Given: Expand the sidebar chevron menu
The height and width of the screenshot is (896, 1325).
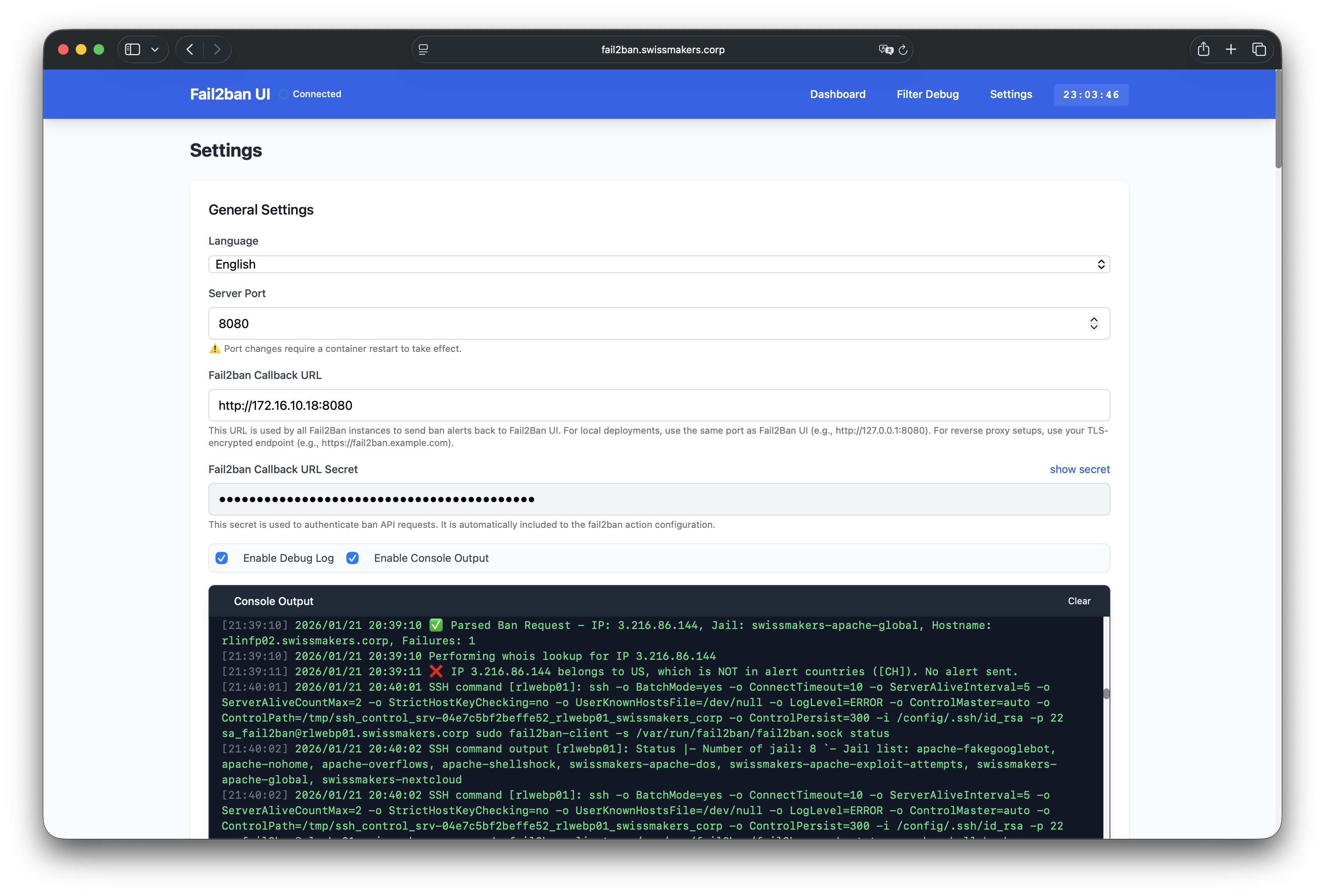Looking at the screenshot, I should click(x=156, y=49).
